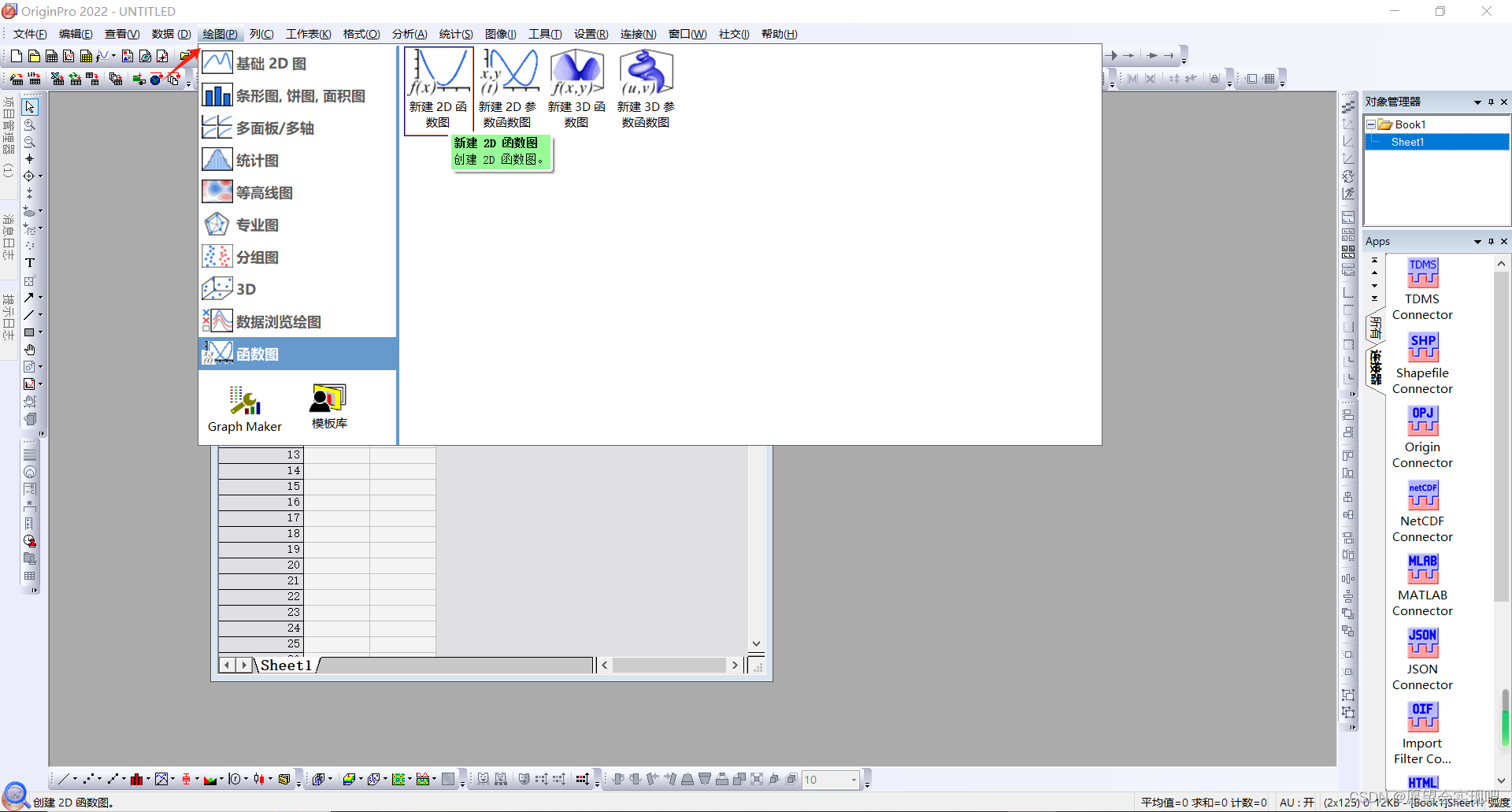
Task: Open the NetCDF Connector app
Action: pos(1422,512)
